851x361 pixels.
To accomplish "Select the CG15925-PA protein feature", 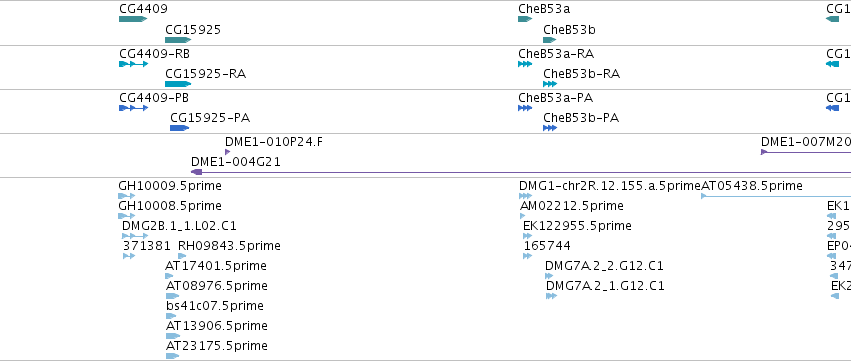I will click(x=180, y=128).
